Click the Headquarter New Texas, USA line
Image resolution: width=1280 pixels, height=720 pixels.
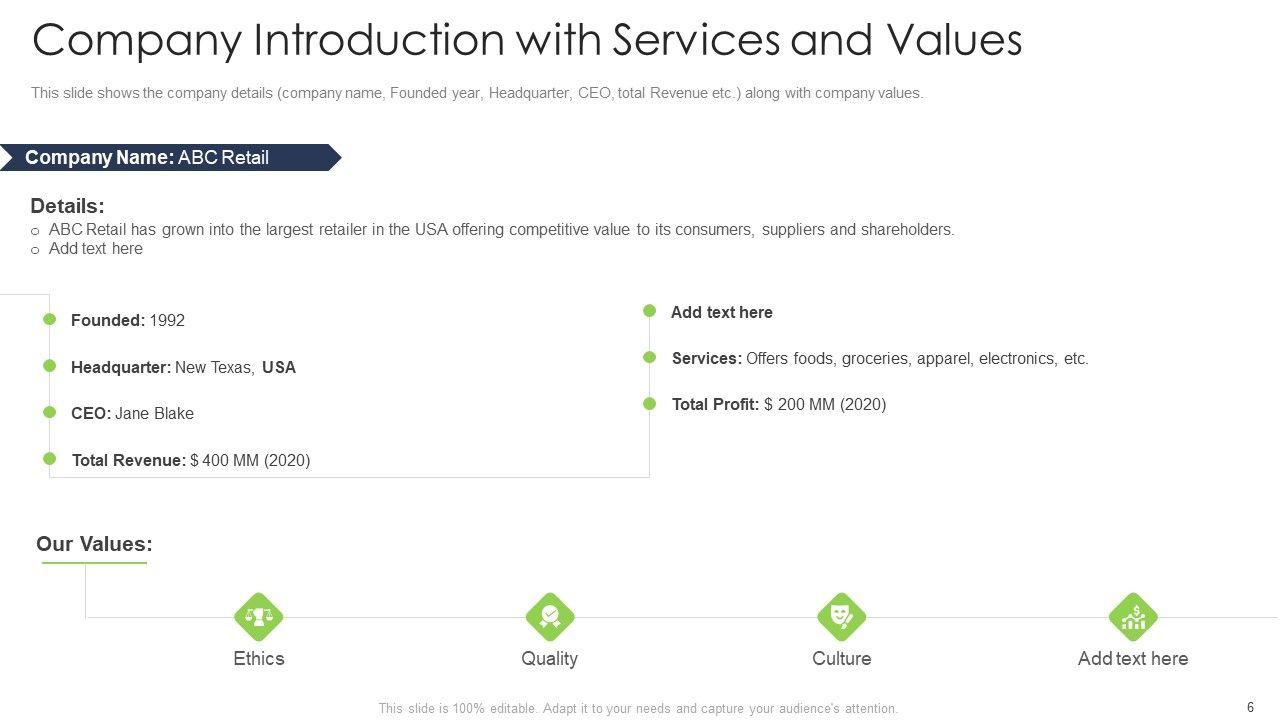[183, 367]
